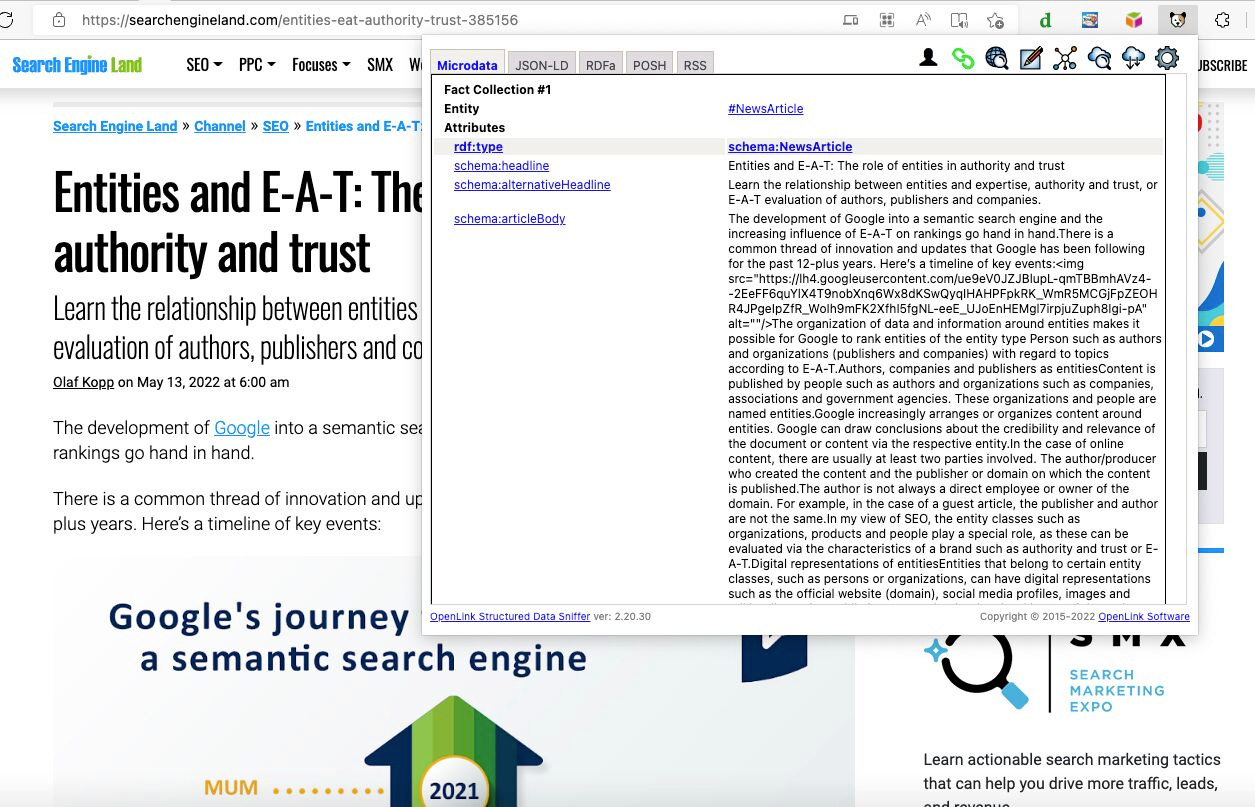Click the Search Engine Land breadcrumb link
Image resolution: width=1255 pixels, height=807 pixels.
[x=115, y=126]
